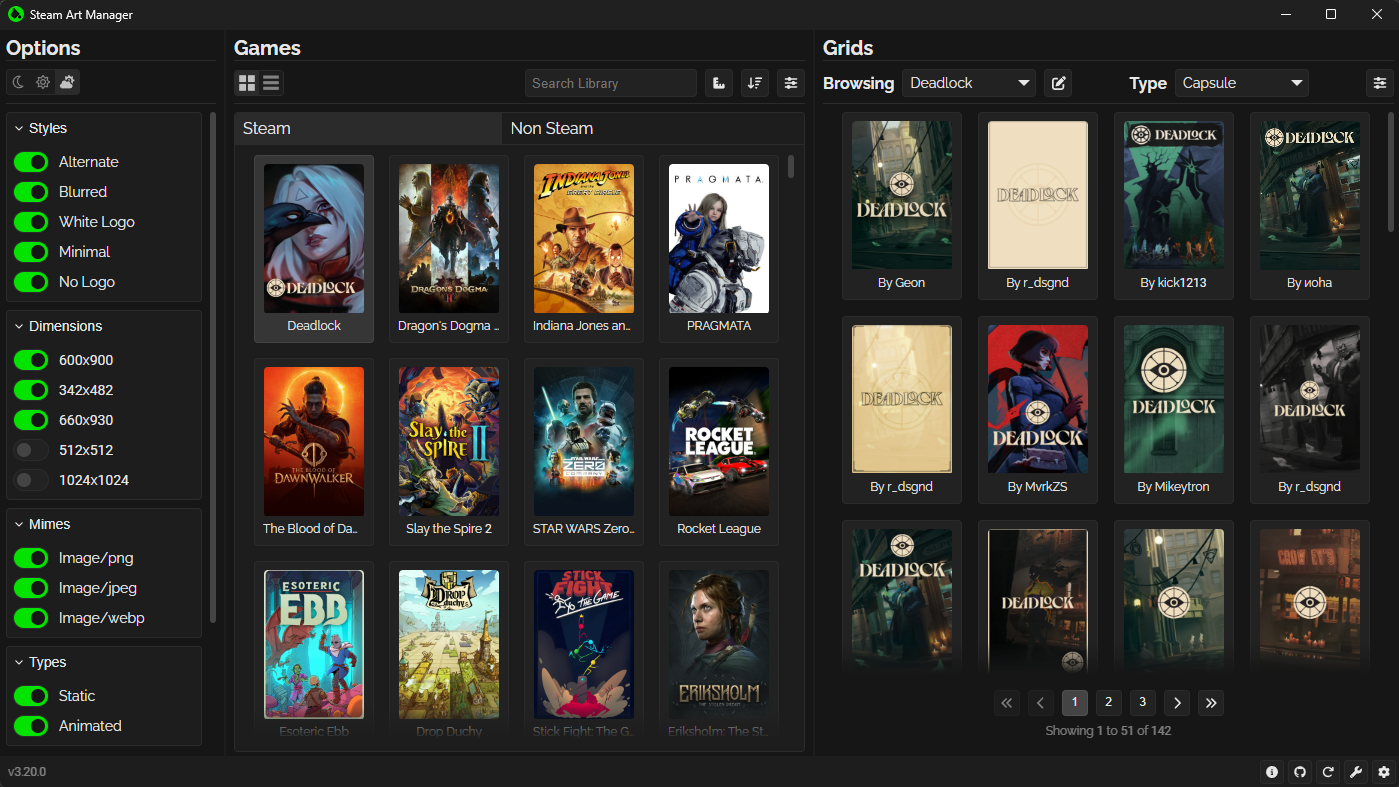1399x787 pixels.
Task: Click the manual game edit icon beside Browsing
Action: click(x=1058, y=83)
